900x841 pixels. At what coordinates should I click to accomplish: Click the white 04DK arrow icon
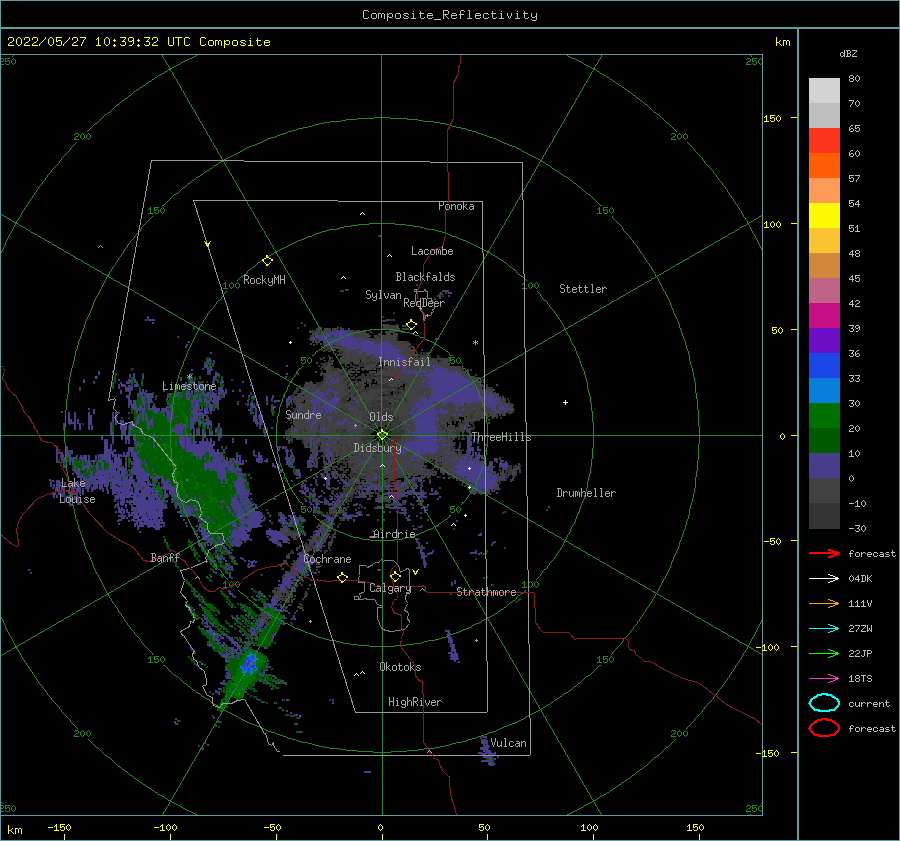pos(824,579)
